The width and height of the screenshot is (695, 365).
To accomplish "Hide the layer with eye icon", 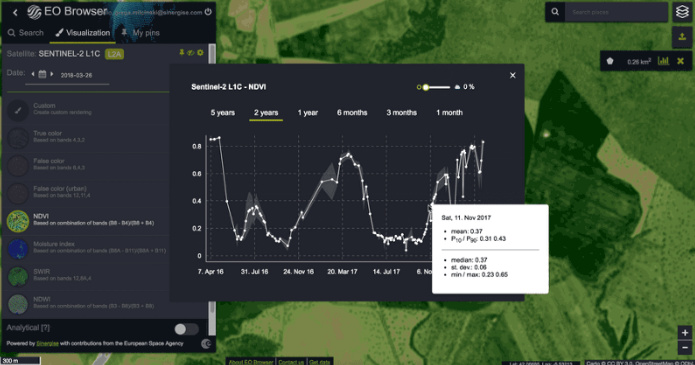I will tap(191, 53).
